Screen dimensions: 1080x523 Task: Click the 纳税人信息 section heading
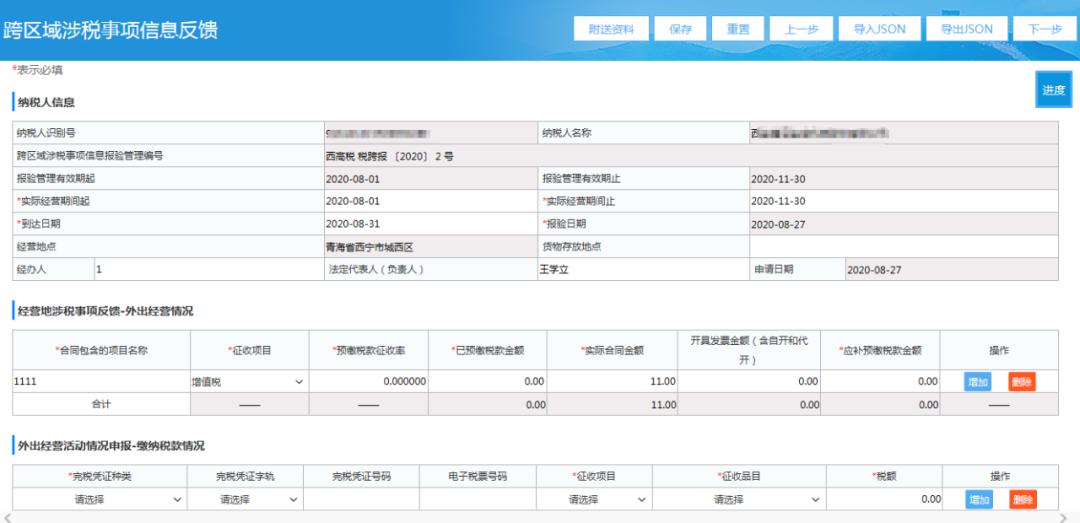point(46,102)
